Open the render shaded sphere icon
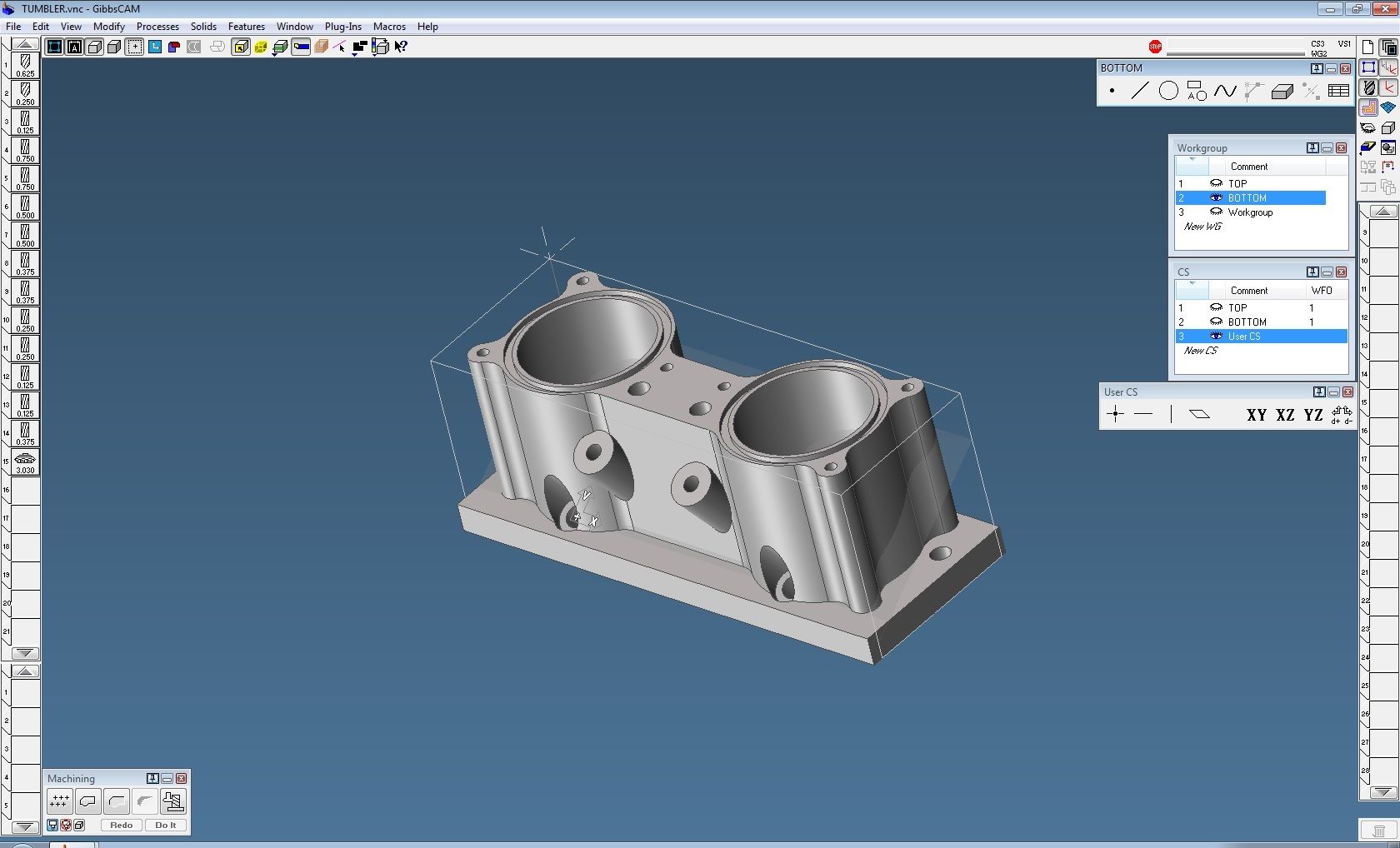The width and height of the screenshot is (1400, 848). click(x=1387, y=147)
